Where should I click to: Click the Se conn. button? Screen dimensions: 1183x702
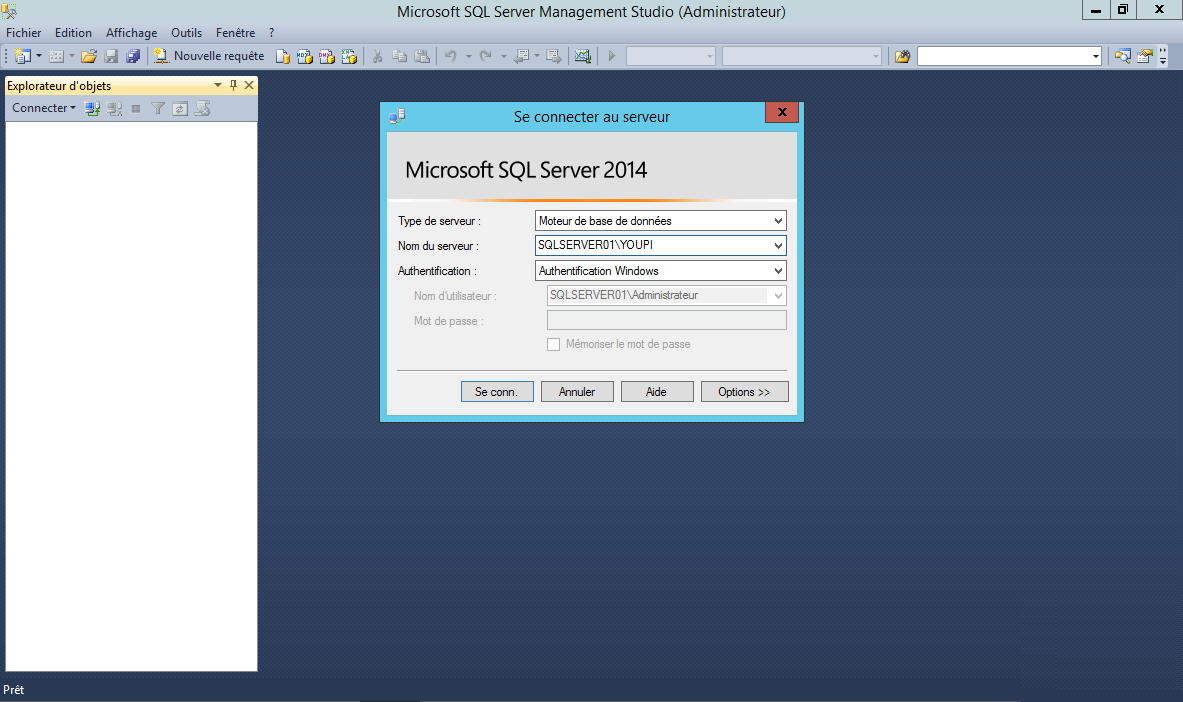(496, 392)
